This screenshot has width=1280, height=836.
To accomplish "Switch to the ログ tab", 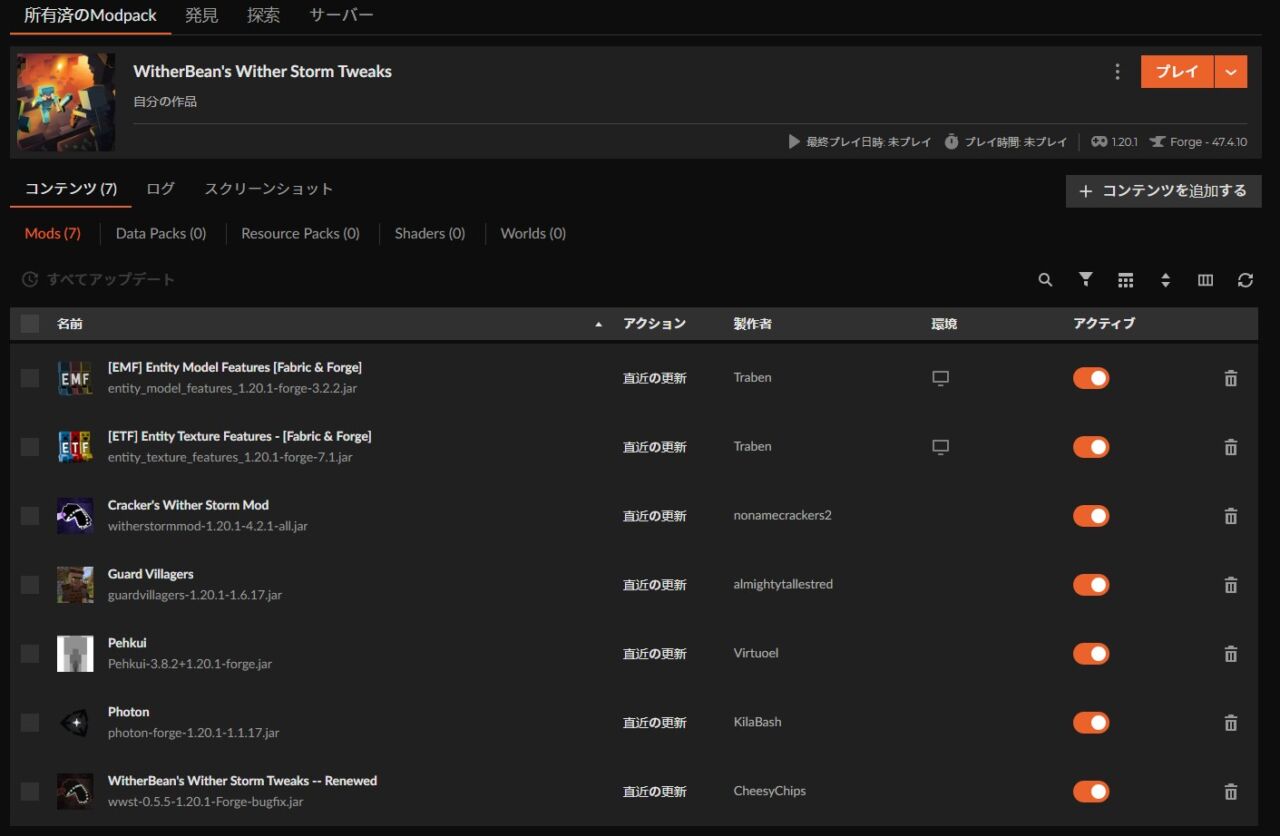I will tap(160, 189).
